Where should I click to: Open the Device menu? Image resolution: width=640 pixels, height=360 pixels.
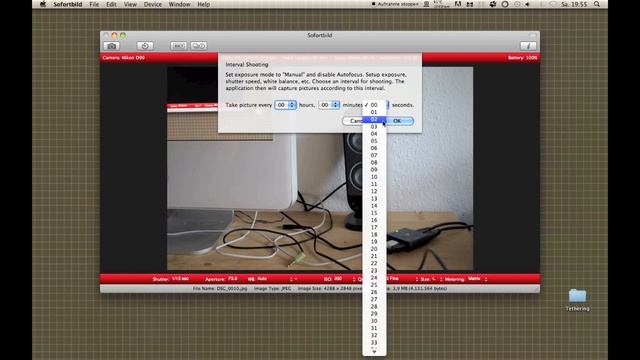(153, 4)
